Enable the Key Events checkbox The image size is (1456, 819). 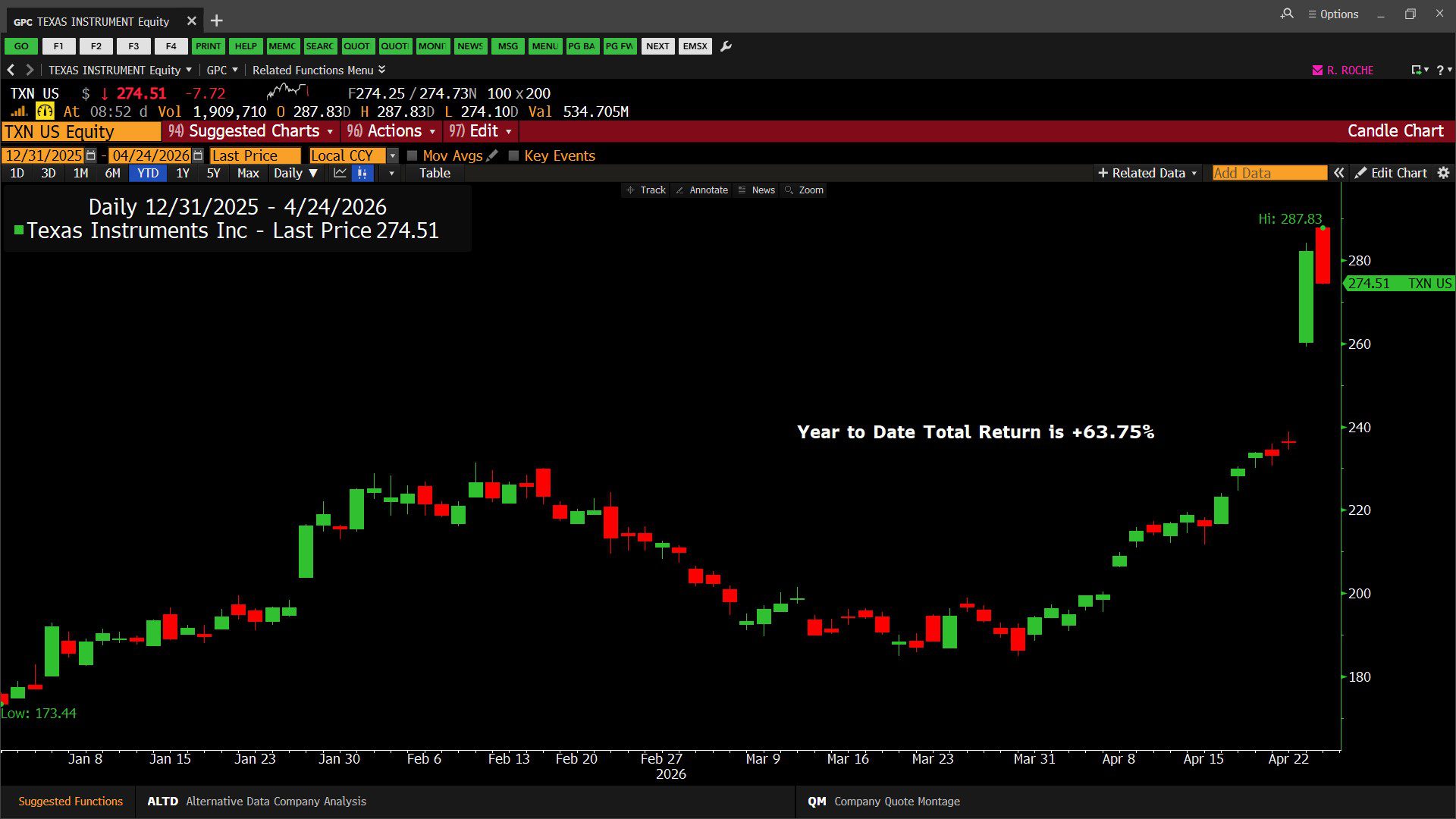pos(513,155)
